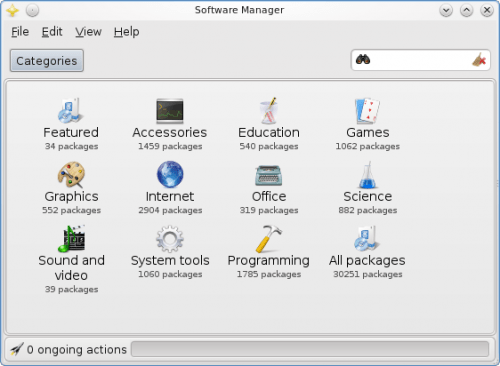Open the Accessories terminal icon

[170, 110]
